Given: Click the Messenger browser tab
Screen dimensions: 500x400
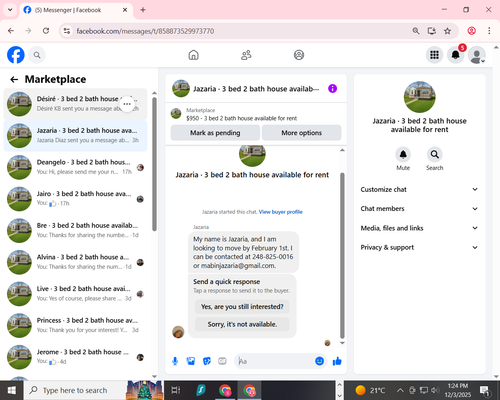Looking at the screenshot, I should 76,10.
